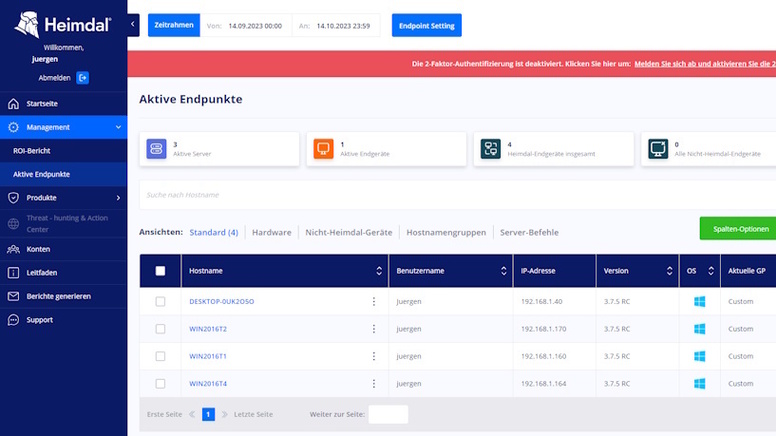
Task: Open three-dot menu for DESKTOP-0UK2OSO
Action: 375,301
